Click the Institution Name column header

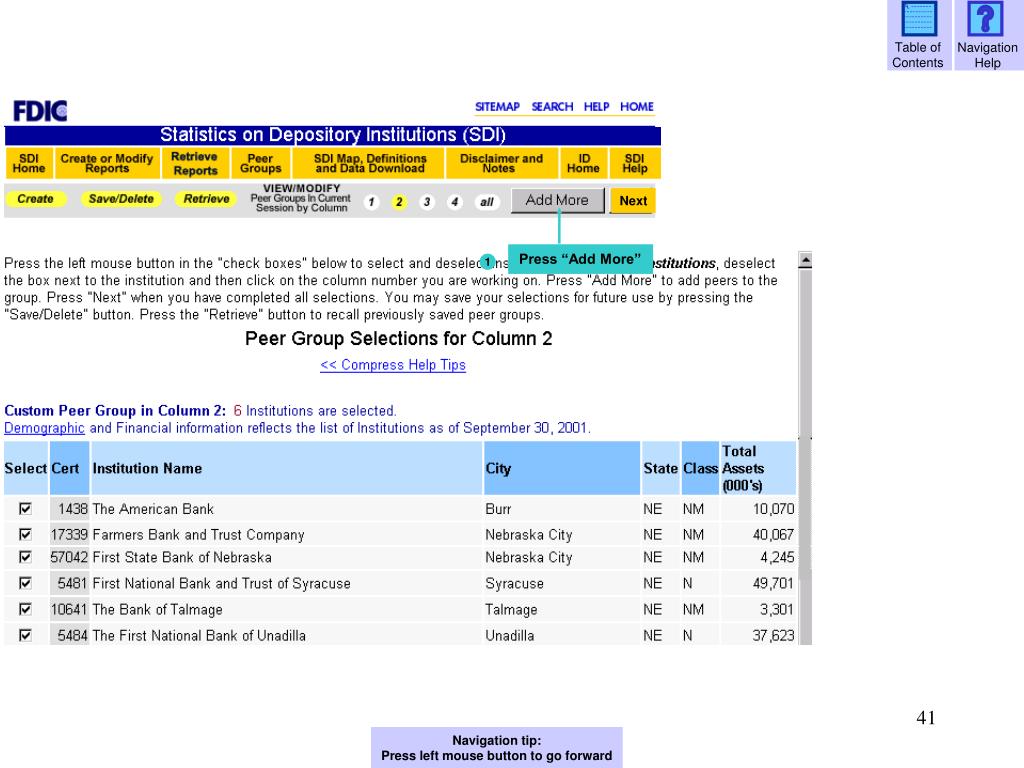[287, 468]
